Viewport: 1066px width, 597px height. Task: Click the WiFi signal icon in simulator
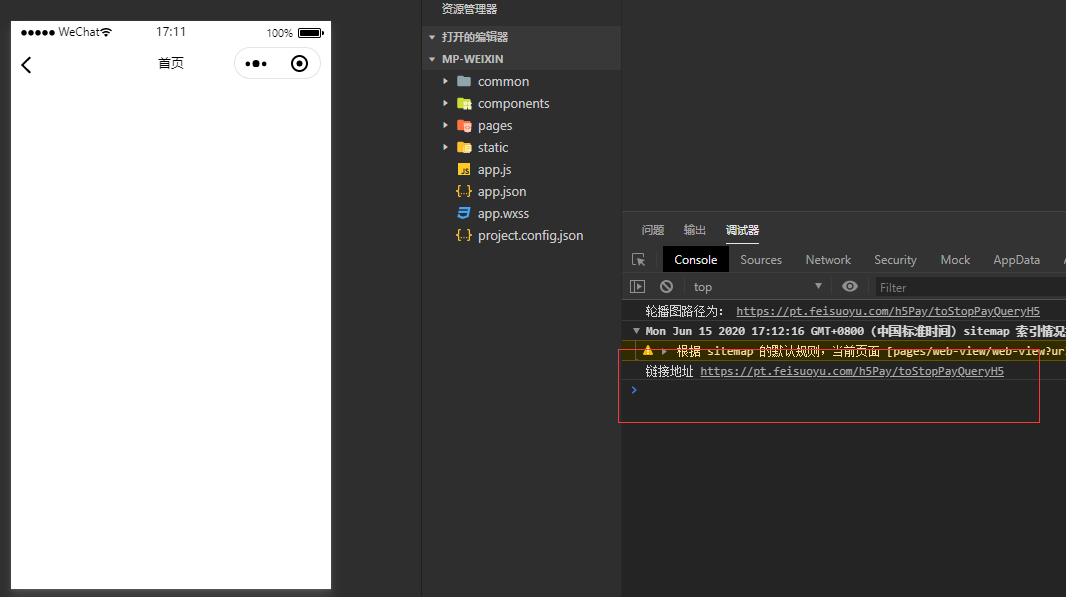(x=106, y=32)
